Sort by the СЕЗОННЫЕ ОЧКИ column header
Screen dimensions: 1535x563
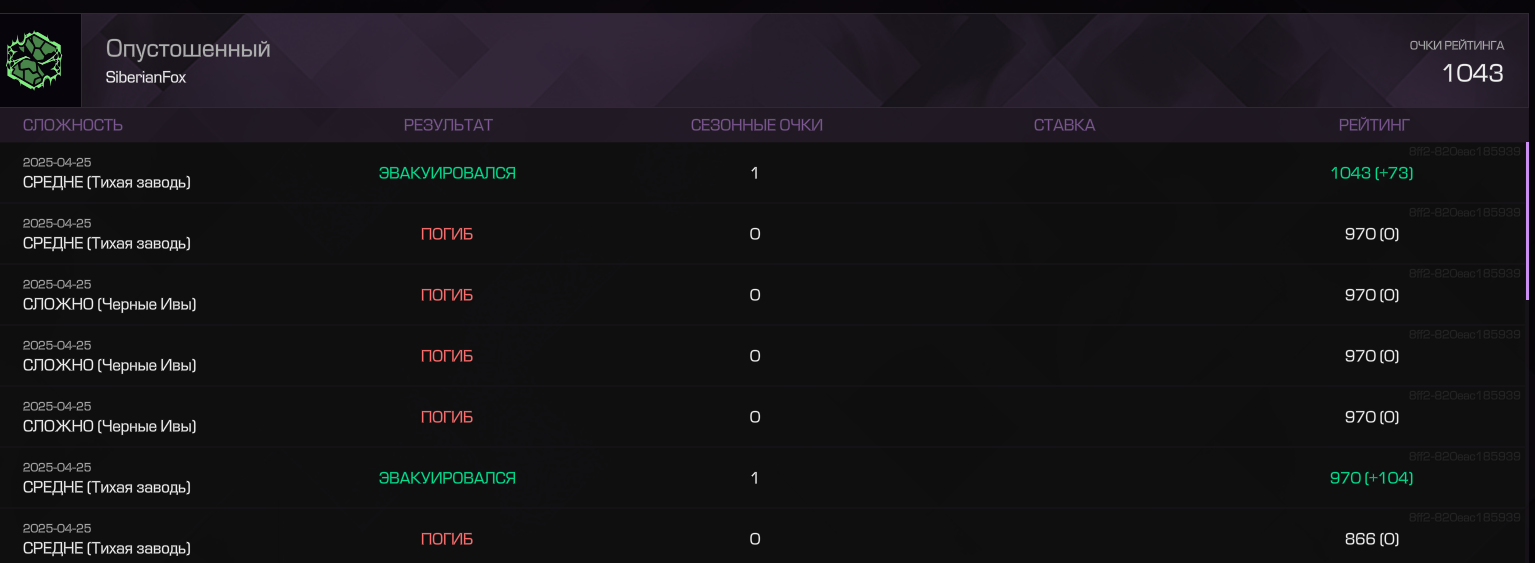point(756,125)
